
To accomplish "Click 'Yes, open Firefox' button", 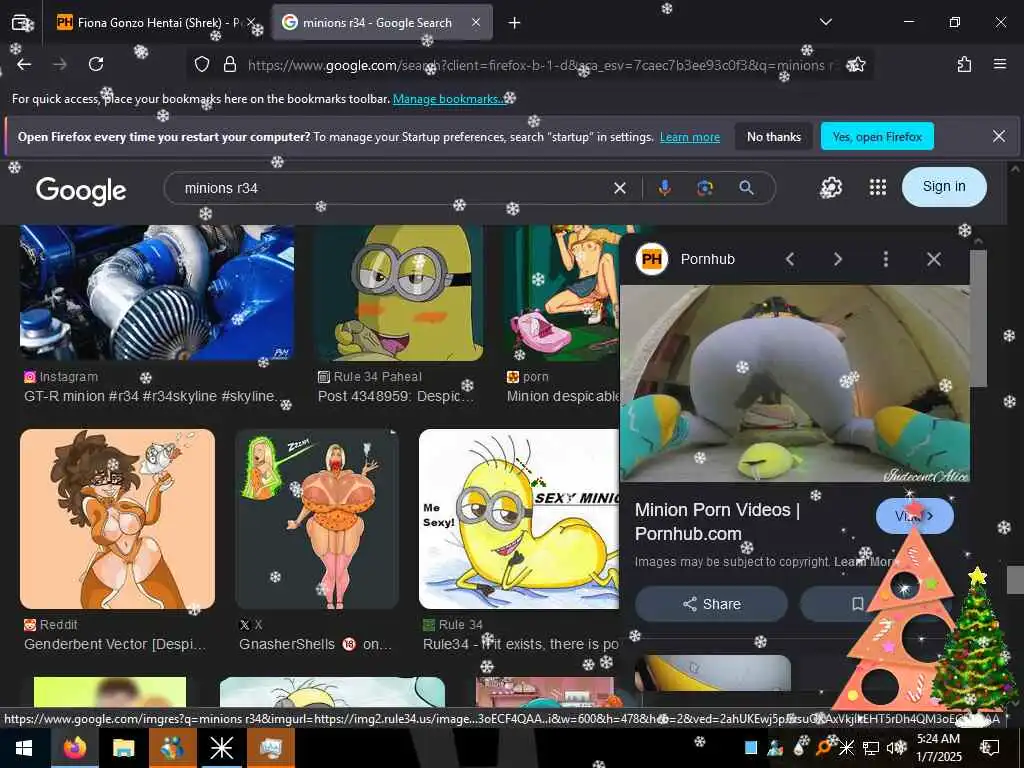I will point(877,136).
